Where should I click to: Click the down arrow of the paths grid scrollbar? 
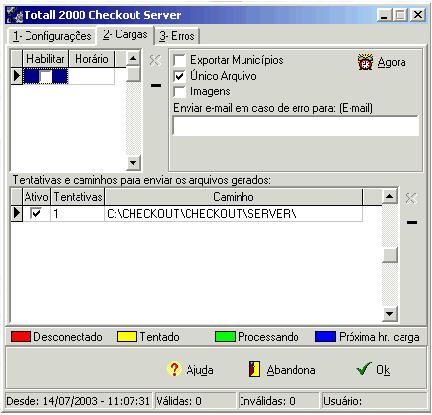tap(390, 314)
